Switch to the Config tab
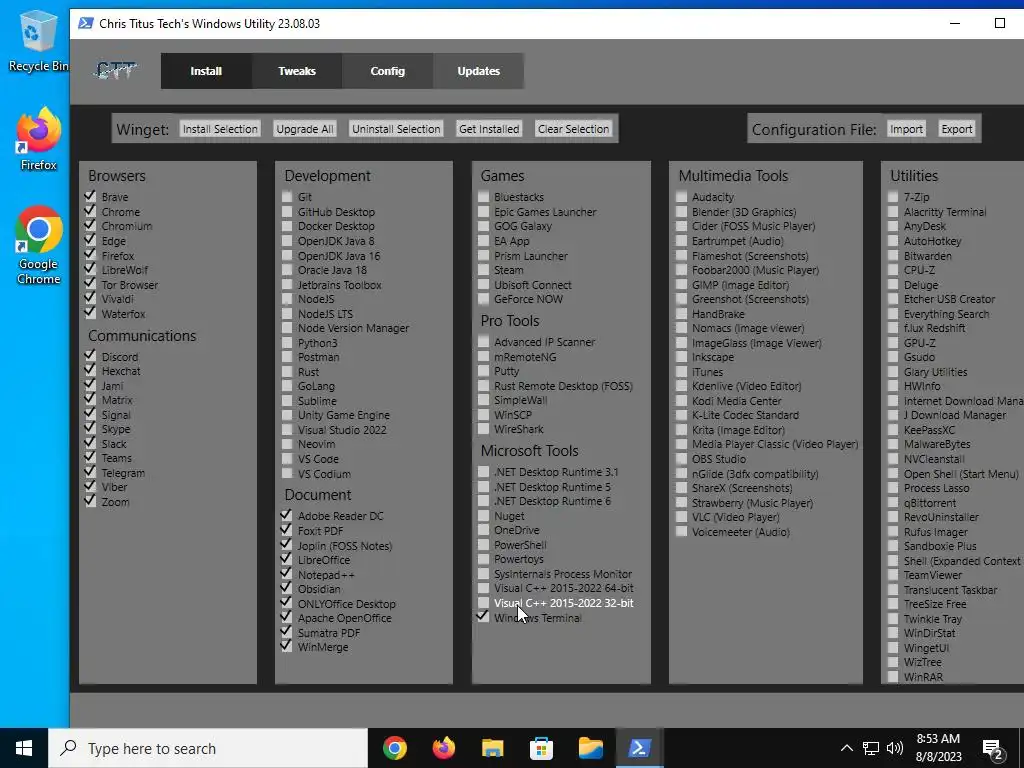The image size is (1024, 768). click(x=387, y=71)
